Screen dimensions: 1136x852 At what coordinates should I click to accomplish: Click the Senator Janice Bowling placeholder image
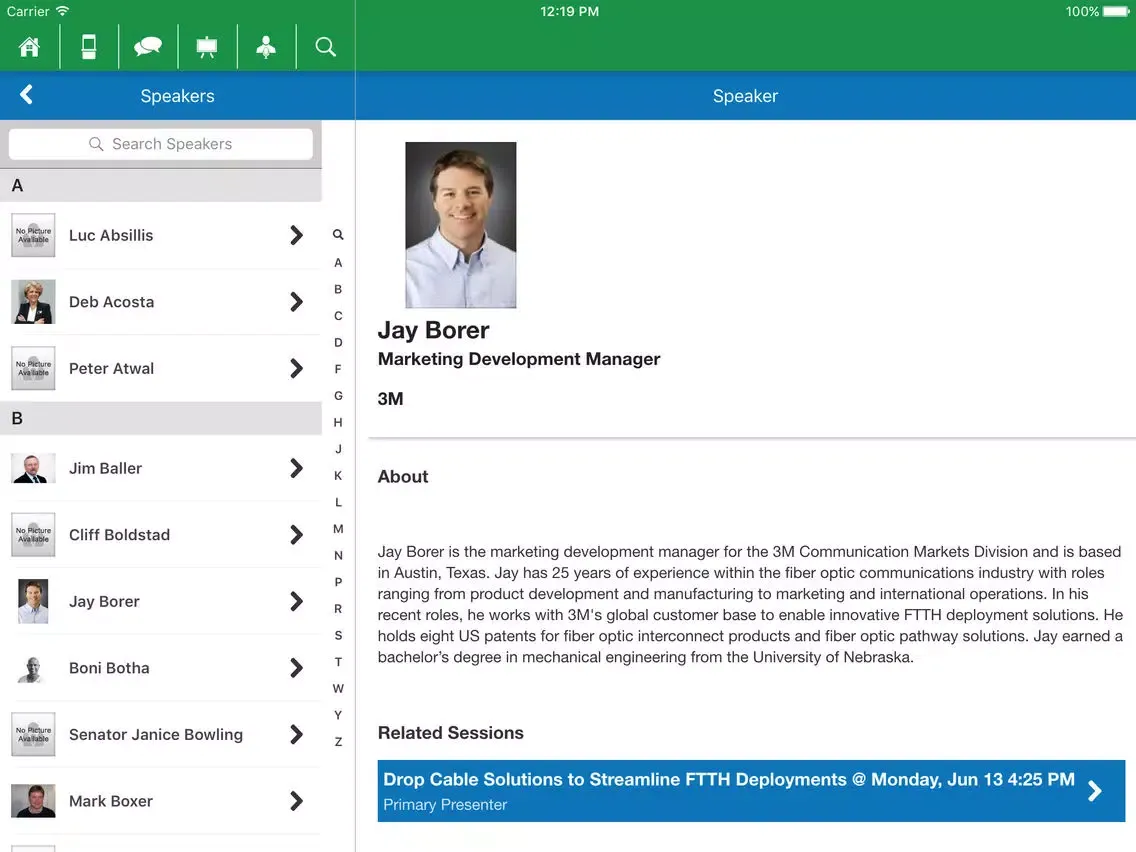coord(33,735)
